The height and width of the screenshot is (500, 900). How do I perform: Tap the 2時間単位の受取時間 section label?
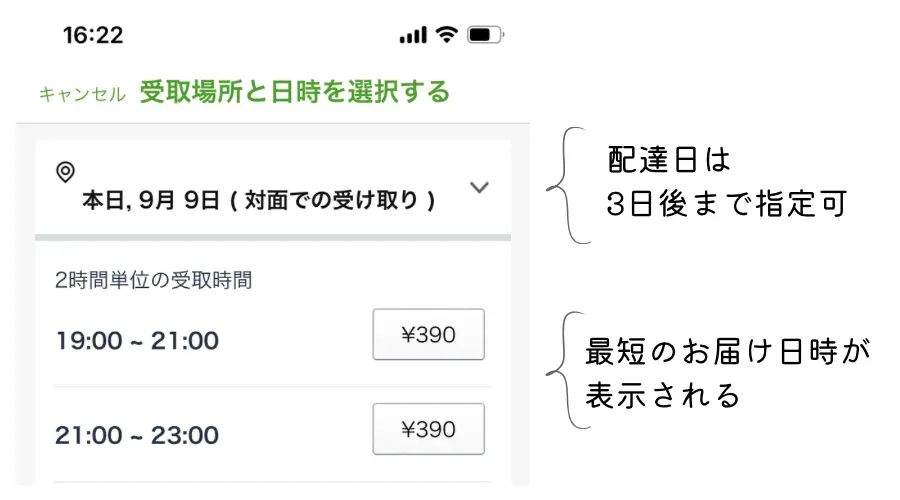pyautogui.click(x=153, y=280)
